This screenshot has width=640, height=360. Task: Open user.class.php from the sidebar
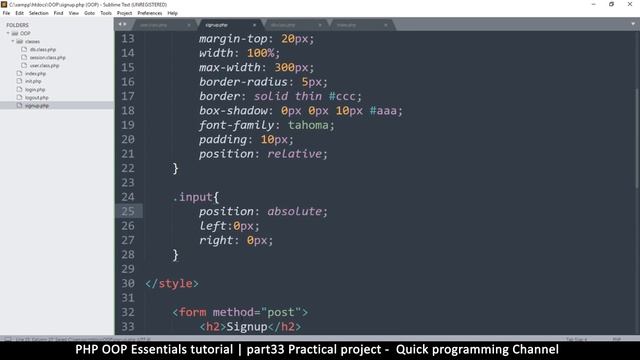coord(44,65)
